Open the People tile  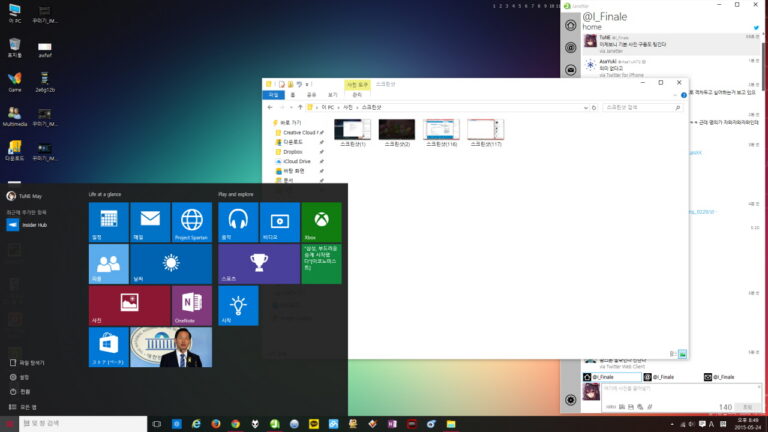(x=108, y=264)
